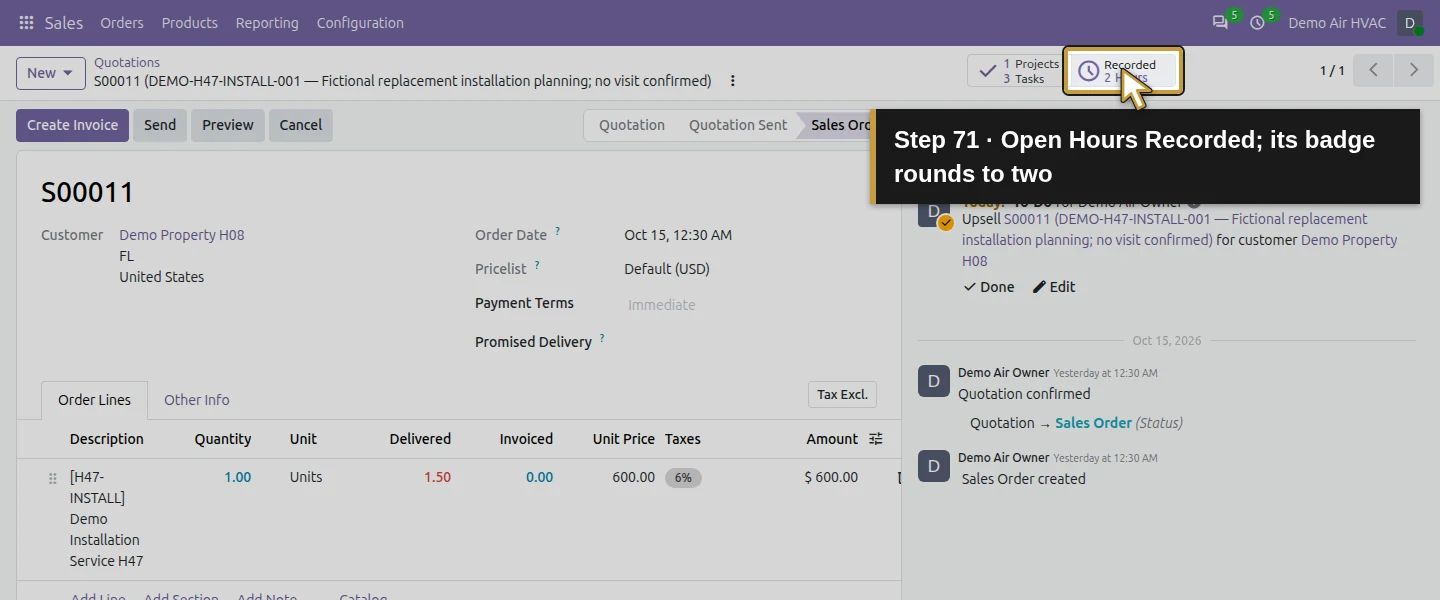Viewport: 1440px width, 600px height.
Task: Go to the previous record with the left arrow
Action: point(1373,70)
